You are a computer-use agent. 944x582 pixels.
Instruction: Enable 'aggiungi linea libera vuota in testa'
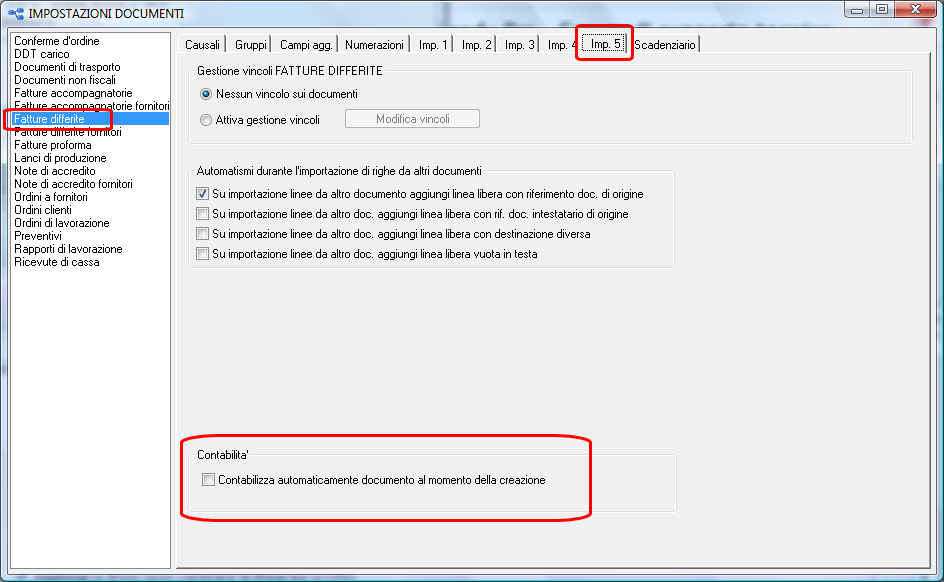click(x=202, y=253)
